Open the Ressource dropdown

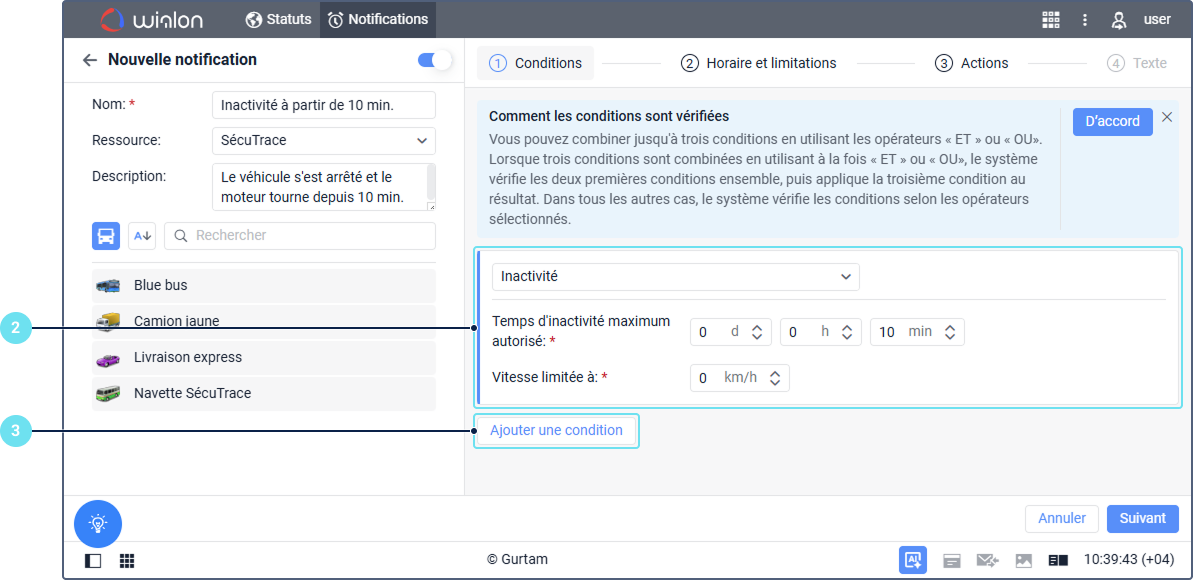(x=323, y=141)
